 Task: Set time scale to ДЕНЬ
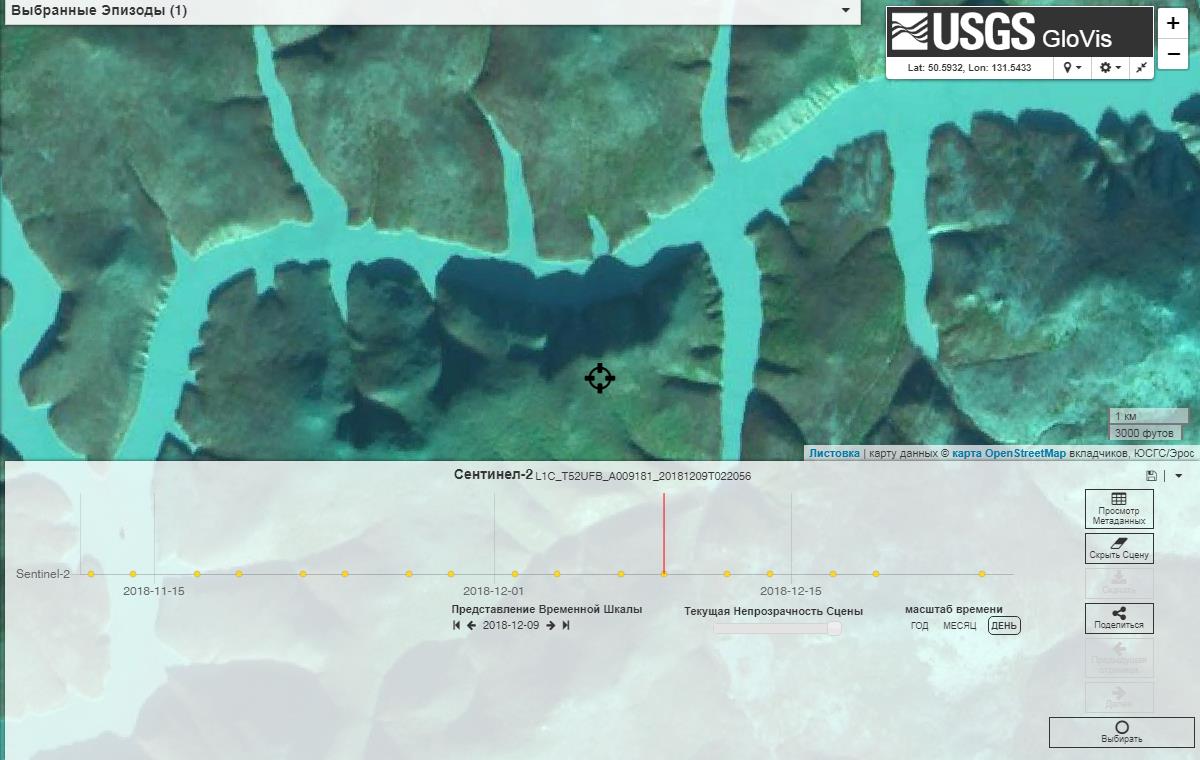tap(1004, 626)
